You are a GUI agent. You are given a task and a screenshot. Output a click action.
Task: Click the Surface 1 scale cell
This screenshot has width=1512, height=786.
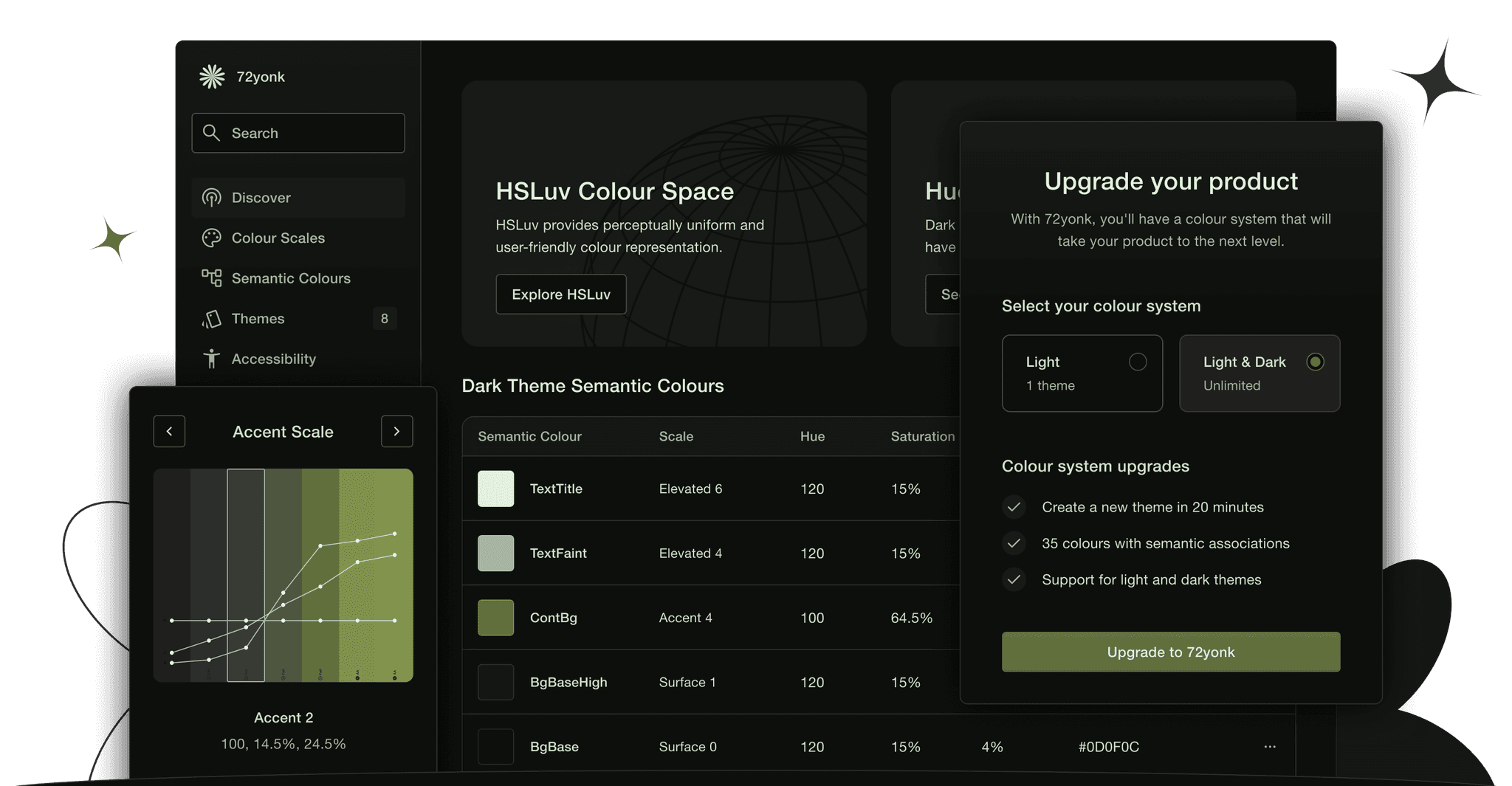click(x=687, y=682)
